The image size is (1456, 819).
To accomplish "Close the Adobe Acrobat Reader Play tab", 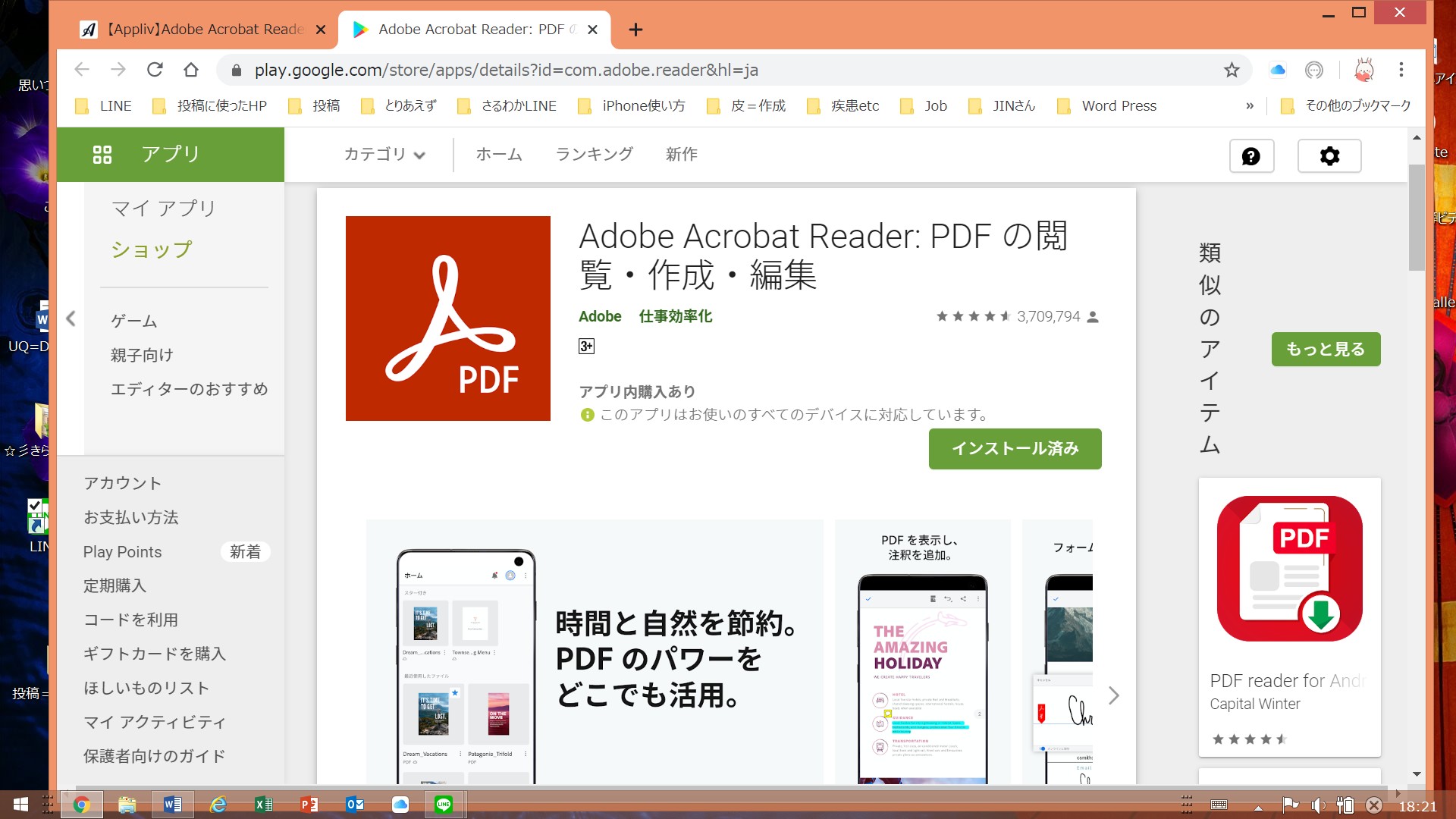I will click(x=593, y=30).
